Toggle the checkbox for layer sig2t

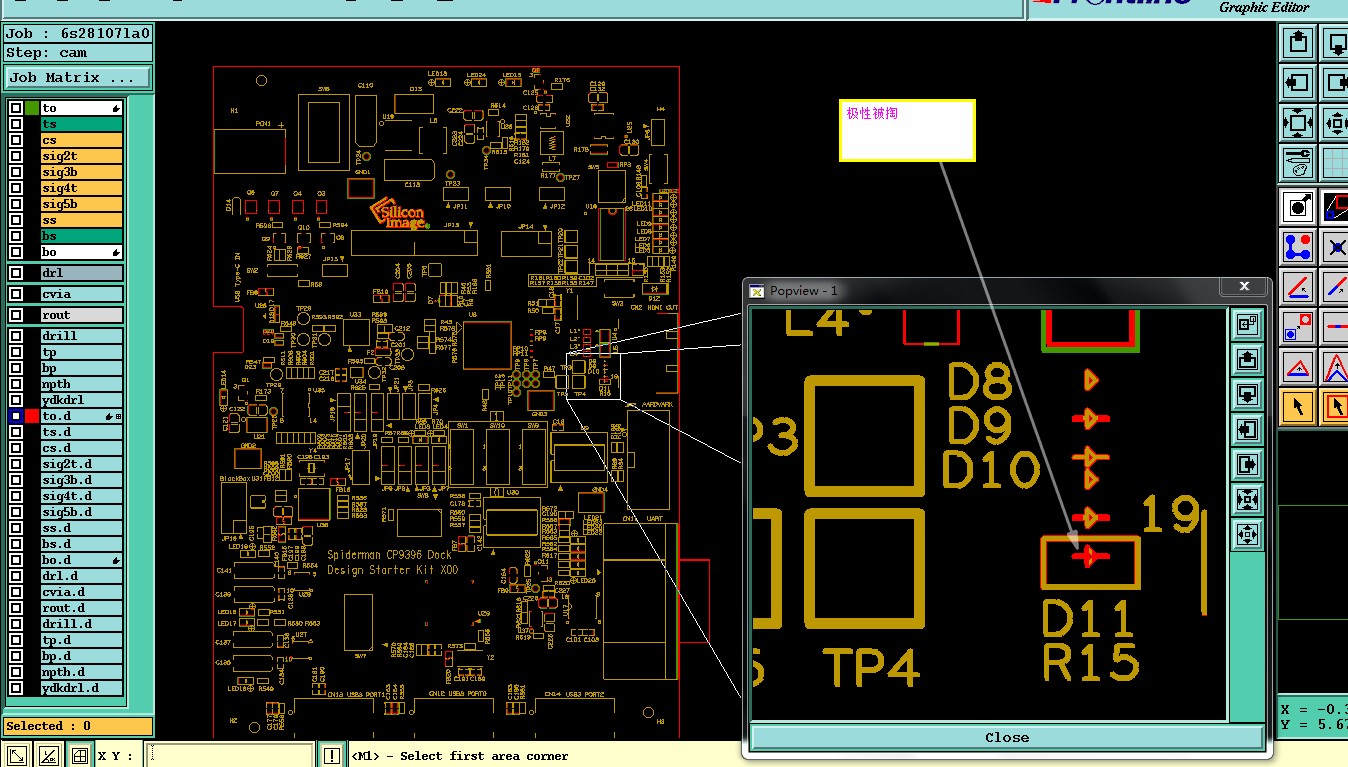click(x=16, y=156)
